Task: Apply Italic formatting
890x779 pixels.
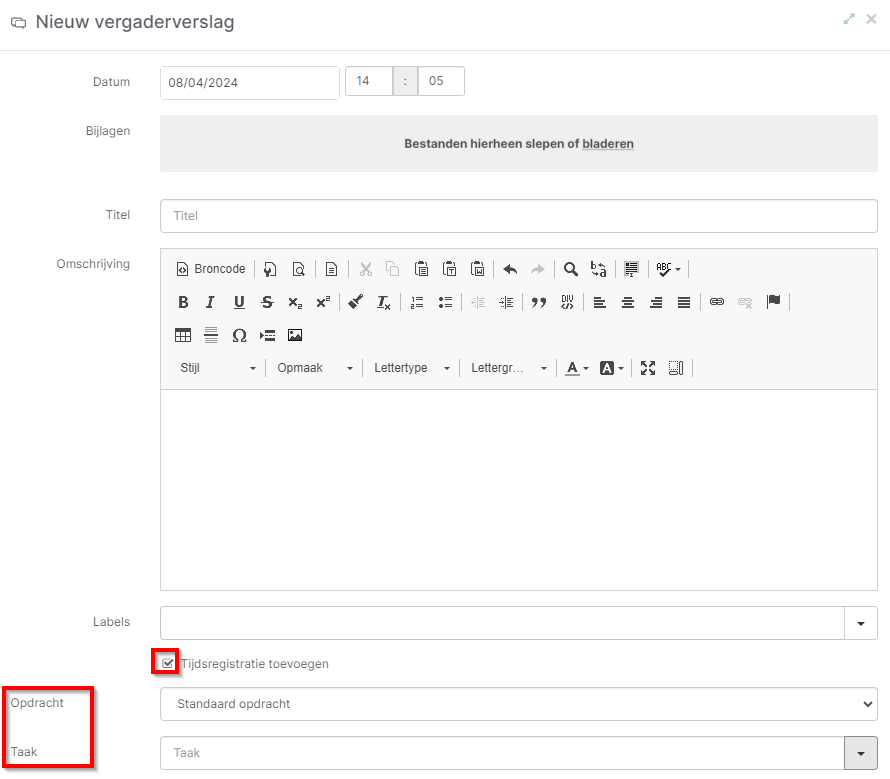Action: [x=211, y=302]
